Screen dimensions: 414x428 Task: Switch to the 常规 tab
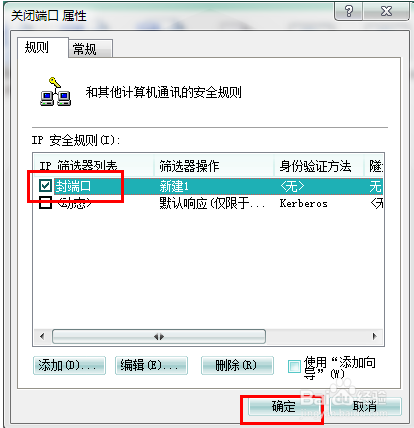pos(90,49)
